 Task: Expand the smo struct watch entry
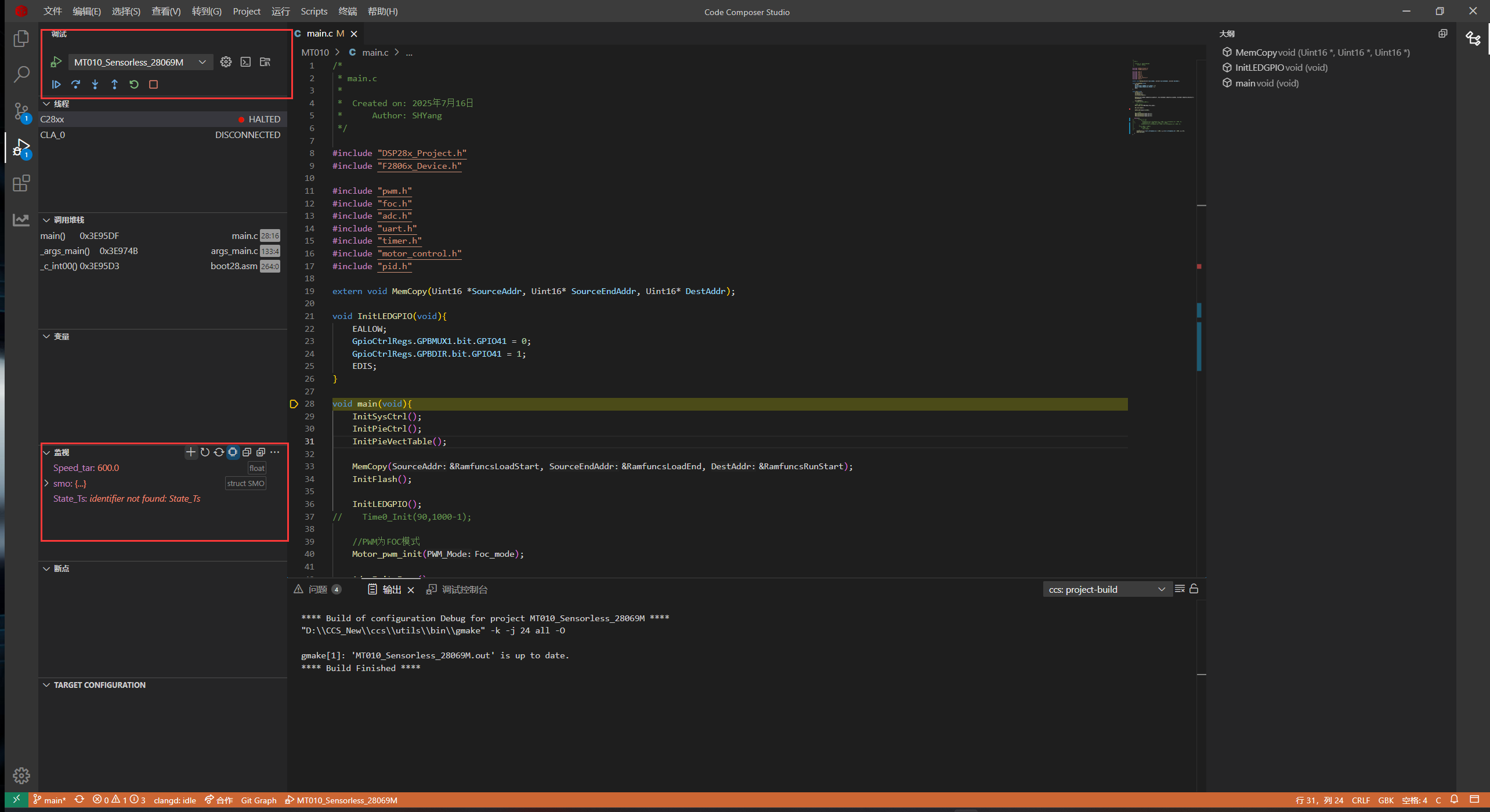click(x=46, y=483)
